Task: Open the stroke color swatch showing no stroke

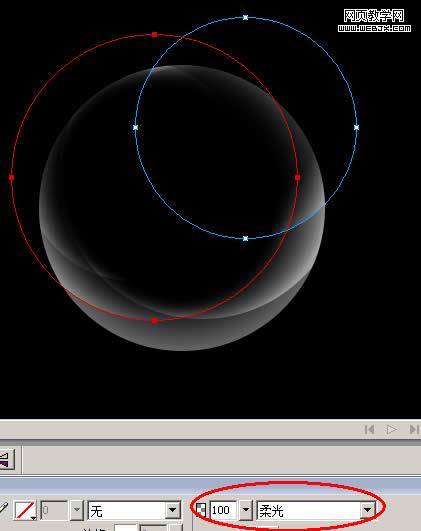Action: pyautogui.click(x=25, y=510)
